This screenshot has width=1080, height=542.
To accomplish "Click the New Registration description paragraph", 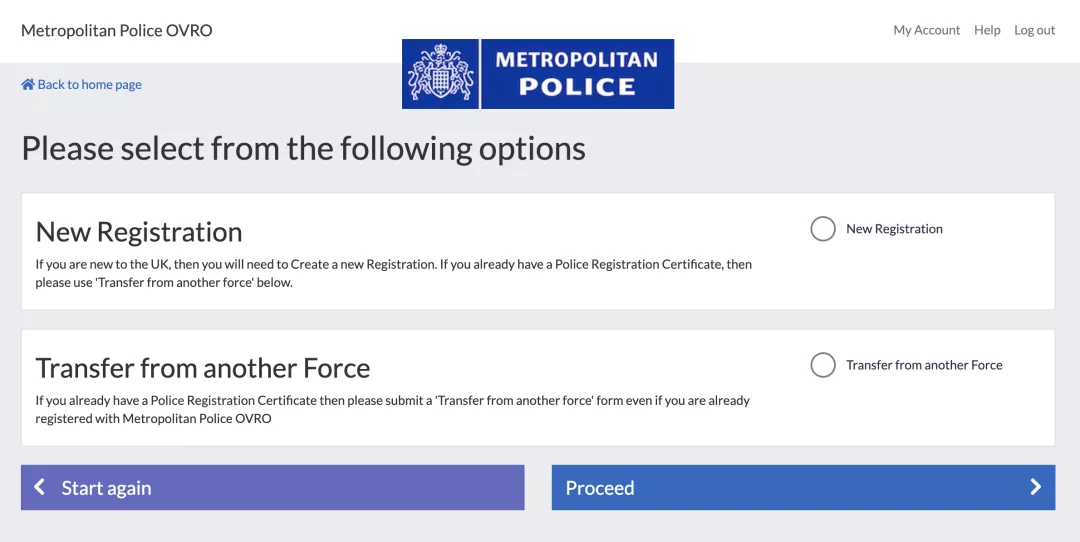I will (x=393, y=273).
